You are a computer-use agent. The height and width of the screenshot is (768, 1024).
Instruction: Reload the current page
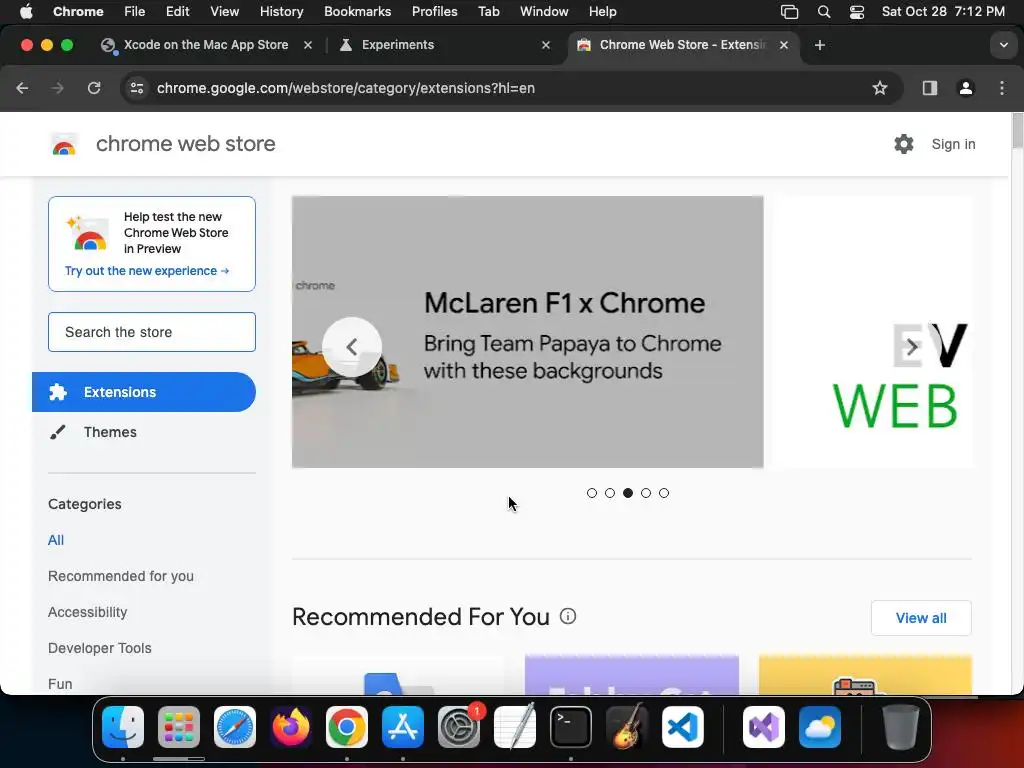(x=94, y=88)
